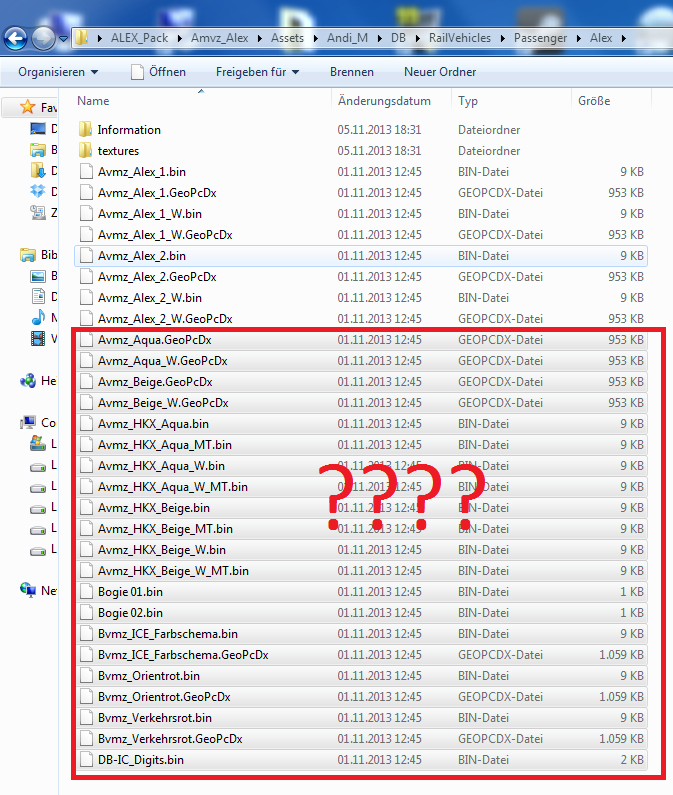Expand chevron after Andi_M in address bar

[379, 38]
